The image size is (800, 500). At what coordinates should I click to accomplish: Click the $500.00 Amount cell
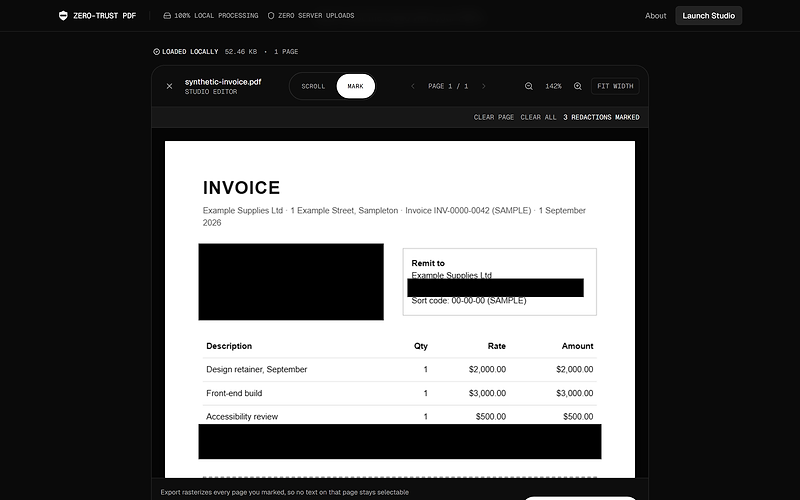pos(578,417)
